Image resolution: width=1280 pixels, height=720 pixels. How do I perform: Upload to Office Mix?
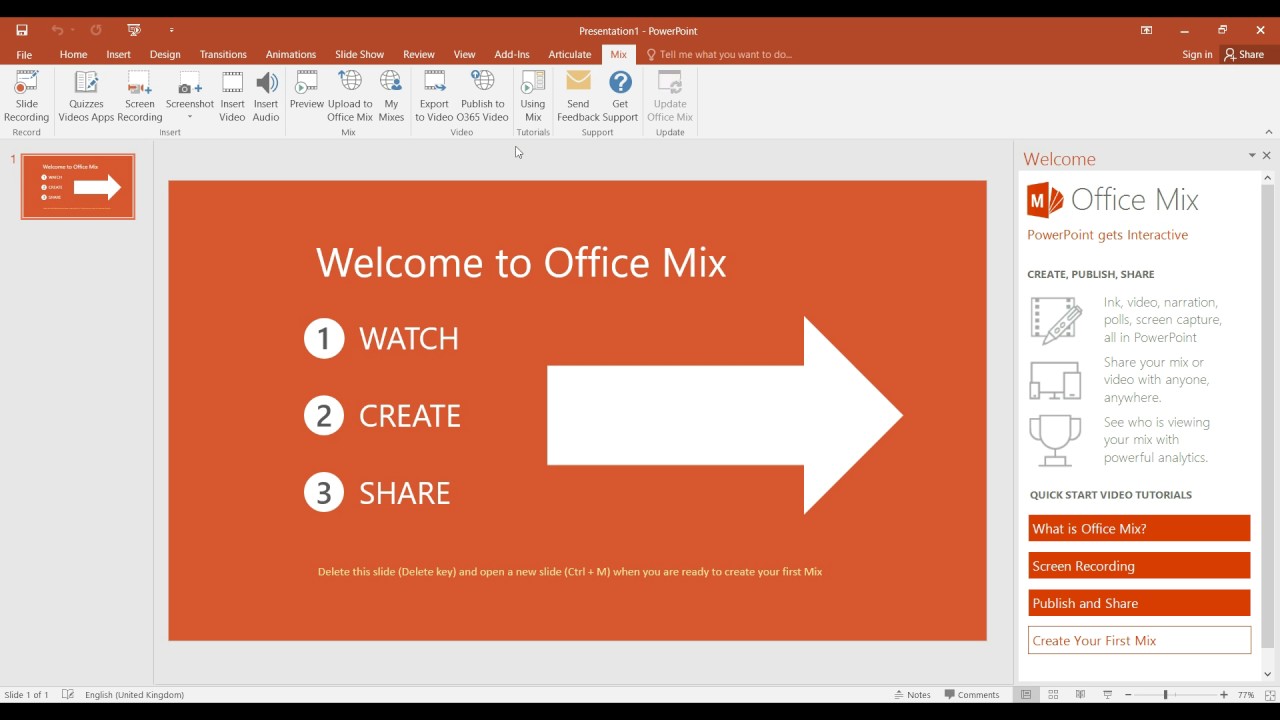coord(350,96)
